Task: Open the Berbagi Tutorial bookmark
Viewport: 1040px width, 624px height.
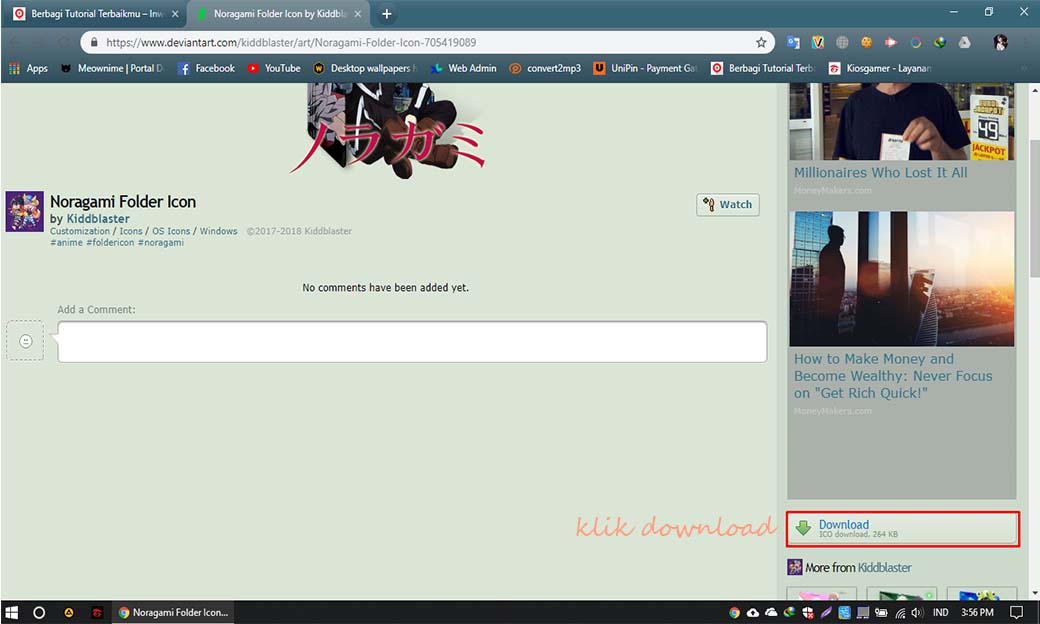Action: pos(763,68)
